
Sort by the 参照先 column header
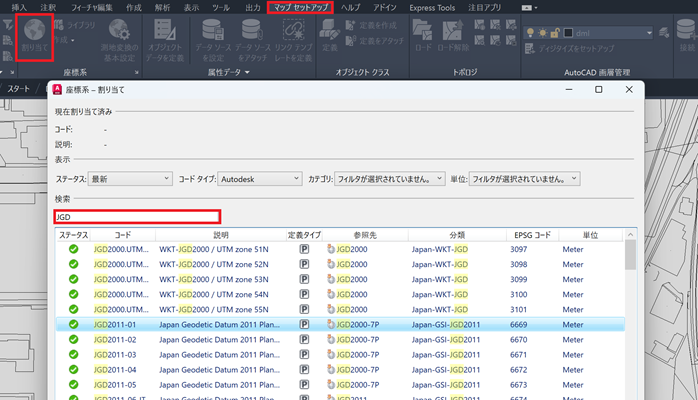[x=365, y=235]
